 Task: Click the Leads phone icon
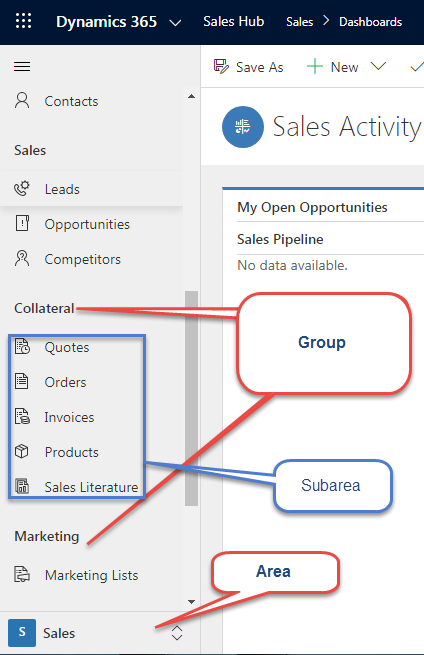[22, 189]
